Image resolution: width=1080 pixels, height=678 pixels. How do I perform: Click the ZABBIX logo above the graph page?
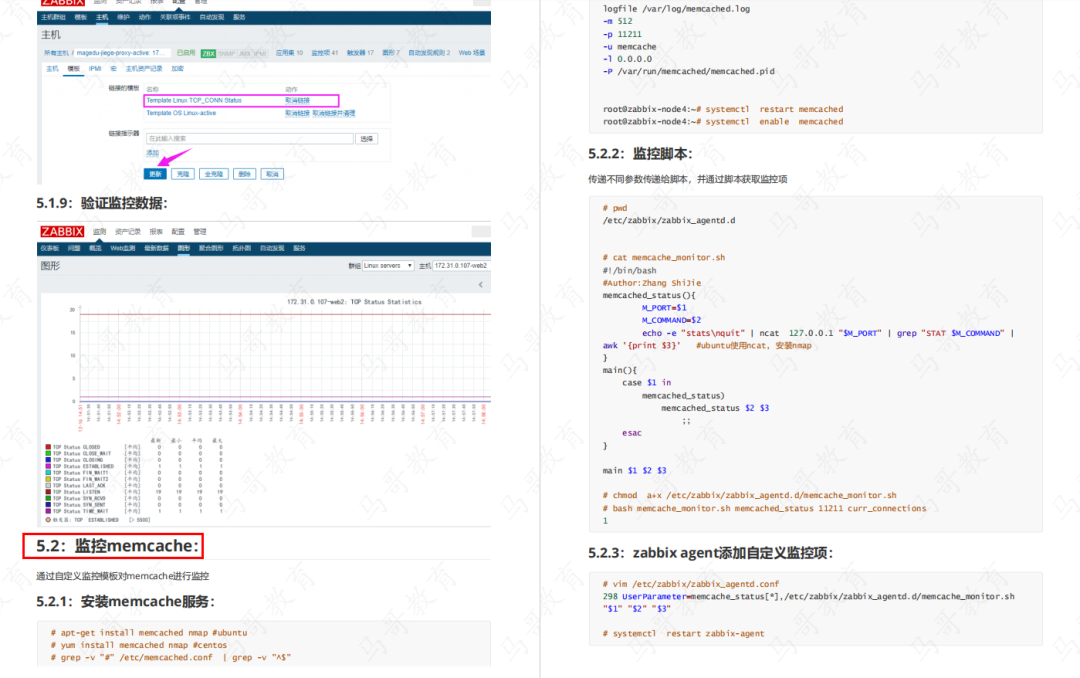62,232
